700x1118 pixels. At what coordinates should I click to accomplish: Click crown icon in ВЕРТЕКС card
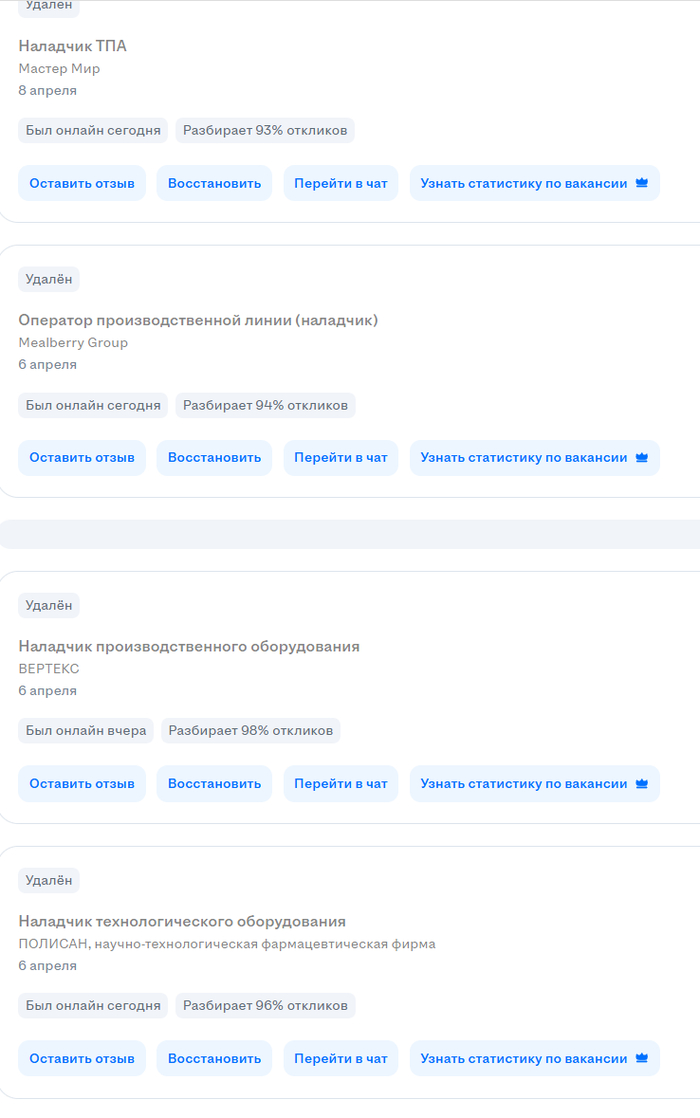click(642, 783)
